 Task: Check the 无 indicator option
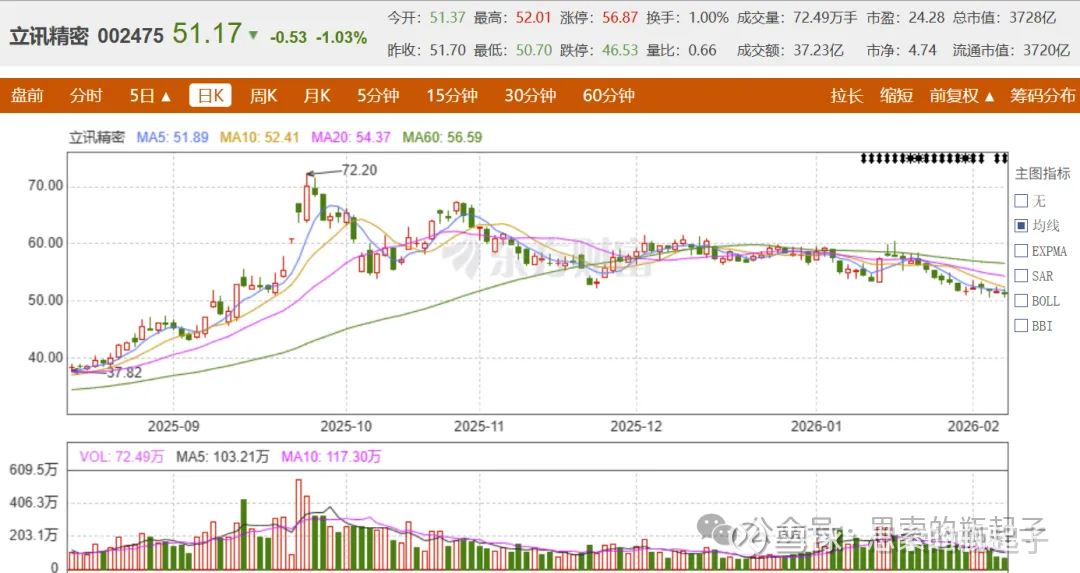1021,201
